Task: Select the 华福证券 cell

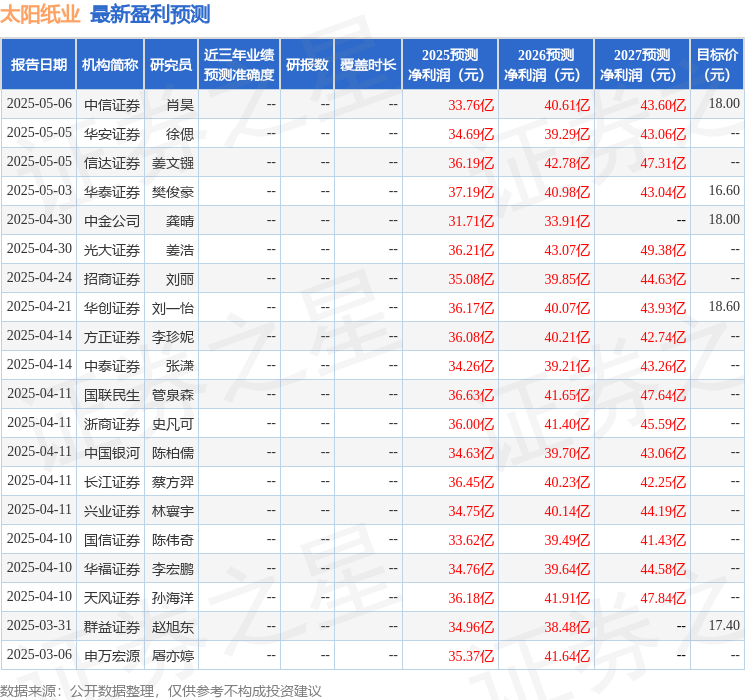Action: (x=112, y=569)
